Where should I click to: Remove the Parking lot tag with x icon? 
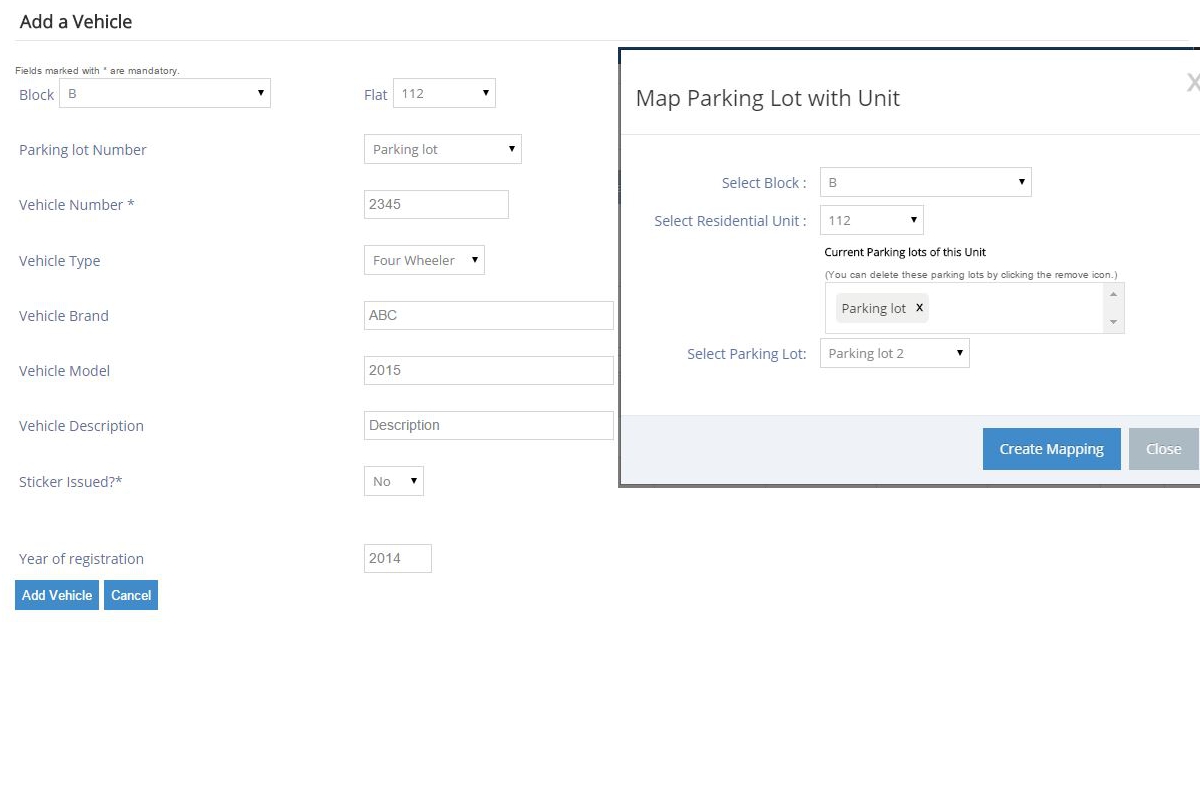coord(919,308)
